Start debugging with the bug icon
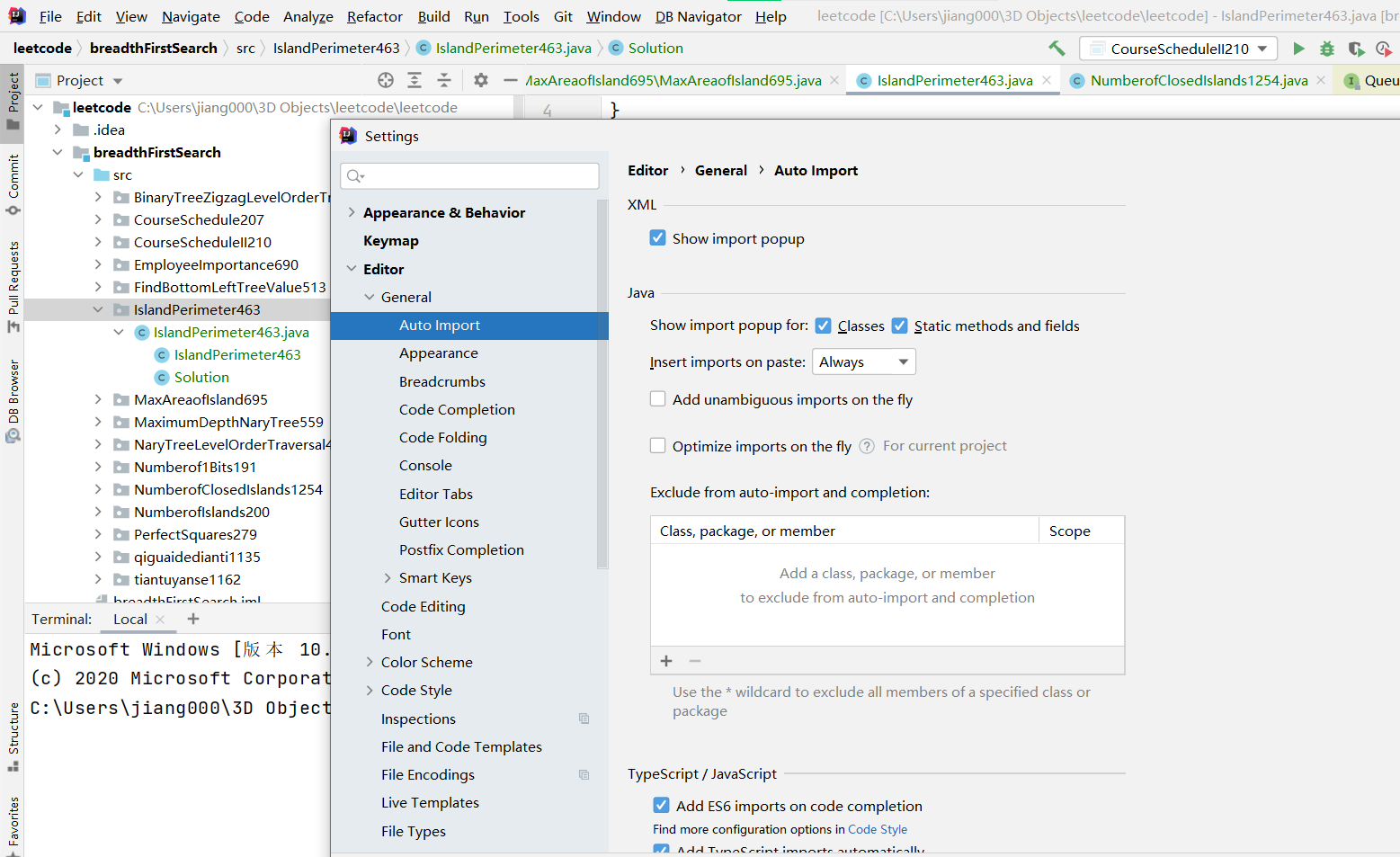 [x=1327, y=49]
